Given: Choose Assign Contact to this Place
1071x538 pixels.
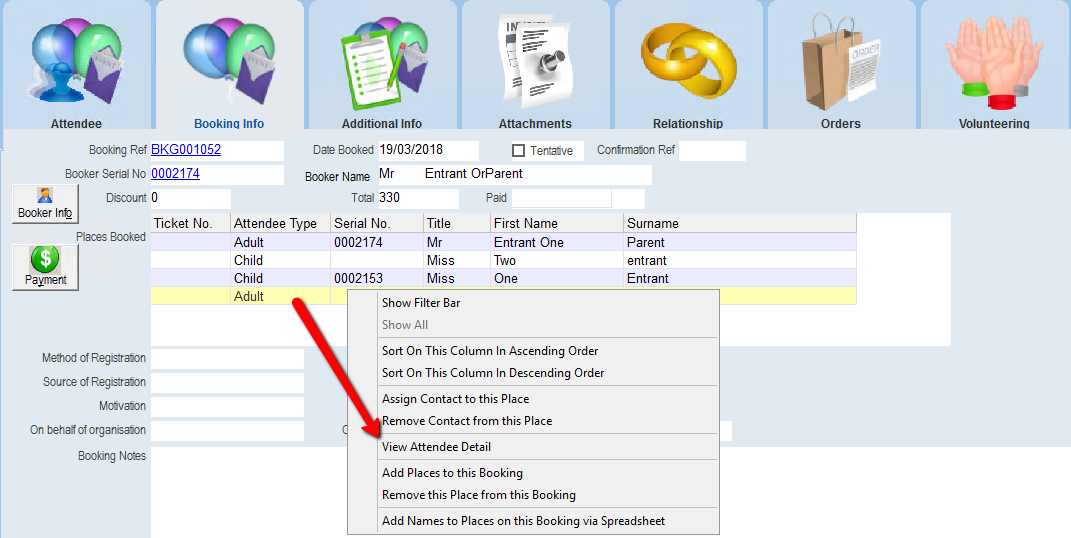Looking at the screenshot, I should pyautogui.click(x=455, y=399).
